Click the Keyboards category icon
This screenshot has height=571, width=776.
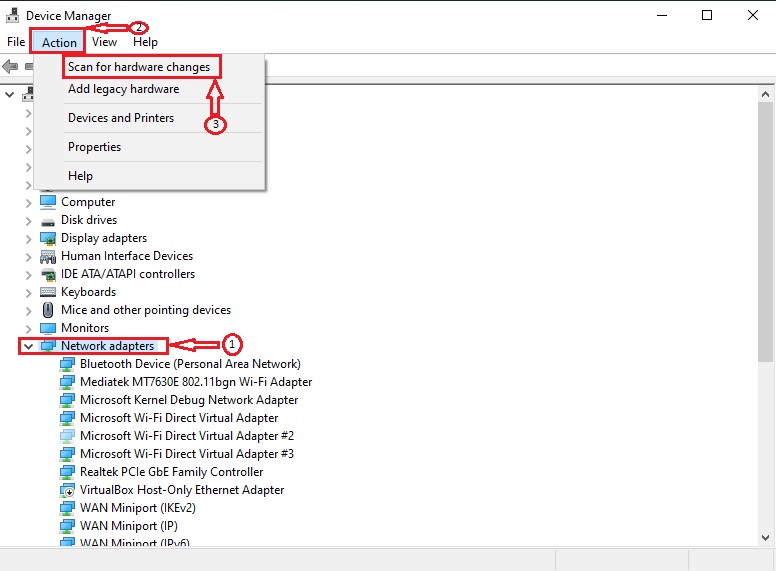click(47, 292)
